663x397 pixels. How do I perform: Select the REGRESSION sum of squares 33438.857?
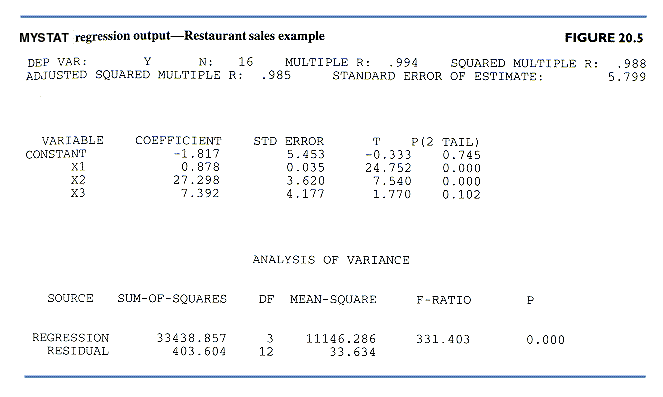pos(192,338)
